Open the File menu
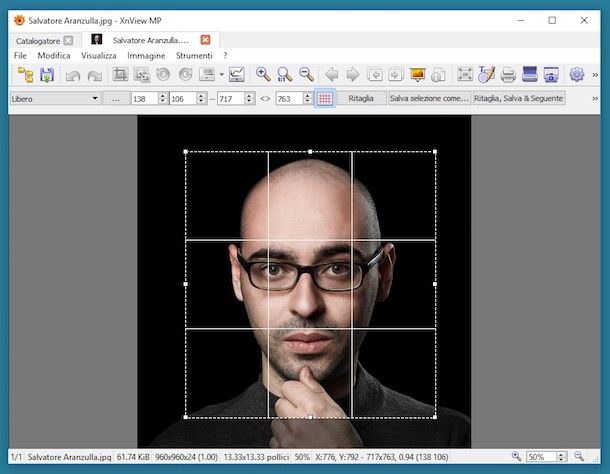The width and height of the screenshot is (610, 474). point(20,56)
